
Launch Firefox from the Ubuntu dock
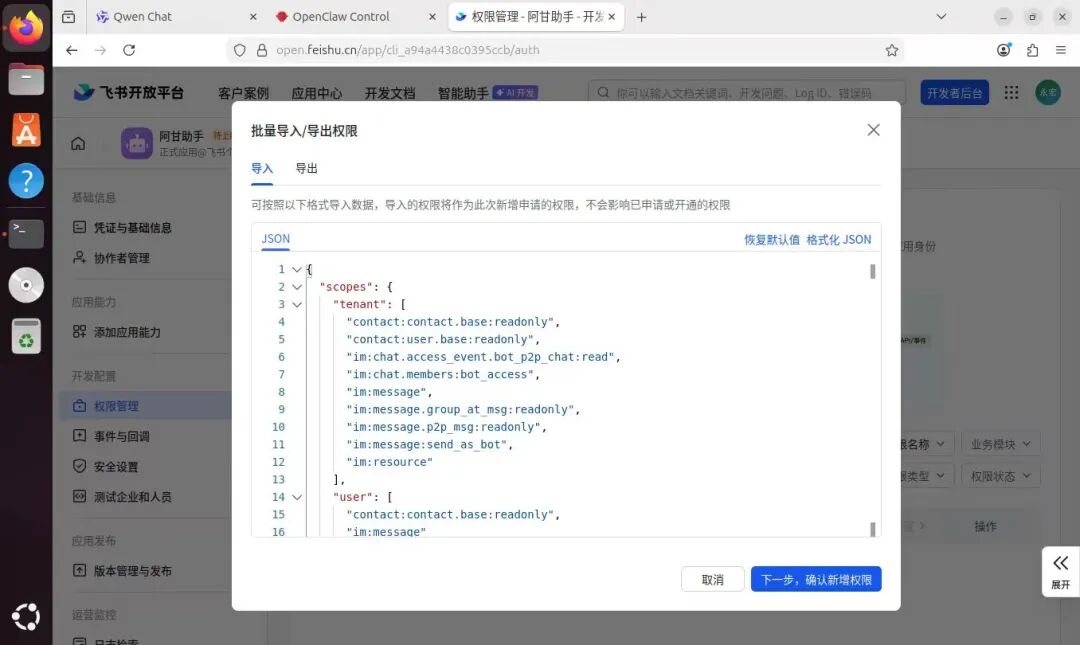click(26, 27)
